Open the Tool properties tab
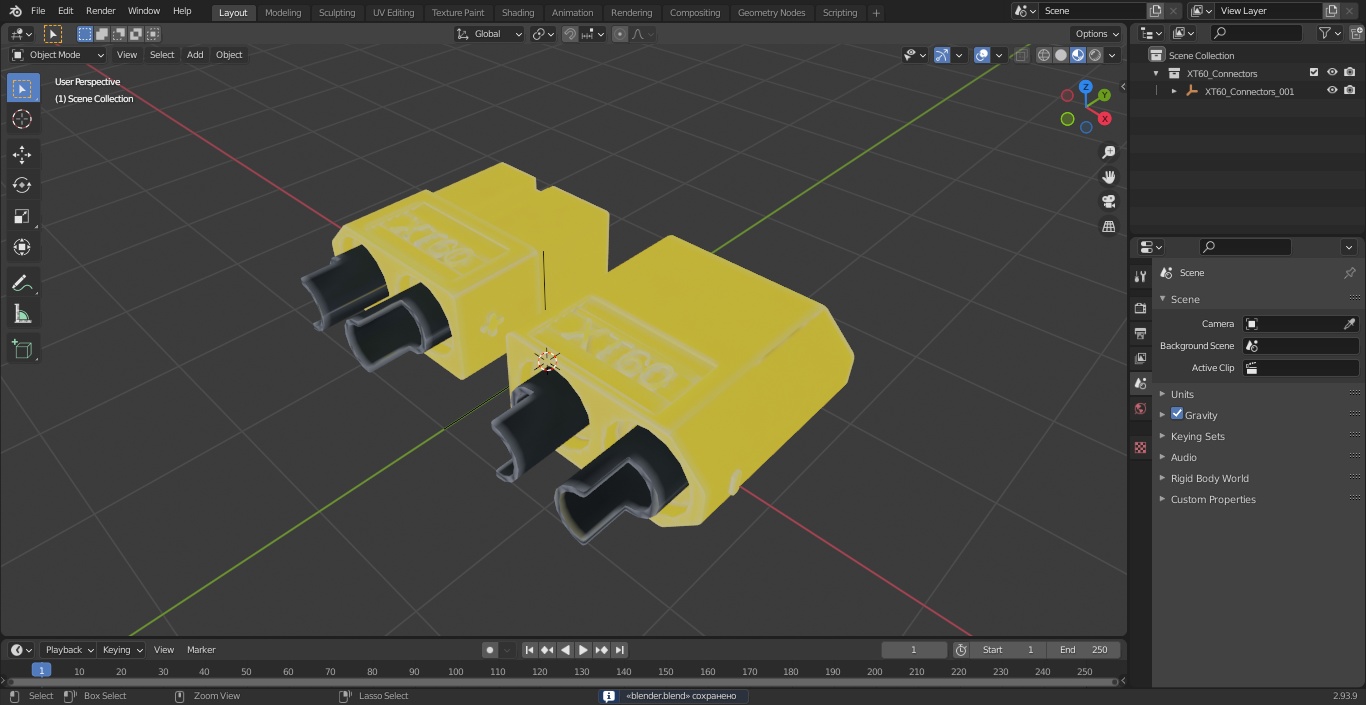Viewport: 1366px width, 705px height. [1140, 276]
